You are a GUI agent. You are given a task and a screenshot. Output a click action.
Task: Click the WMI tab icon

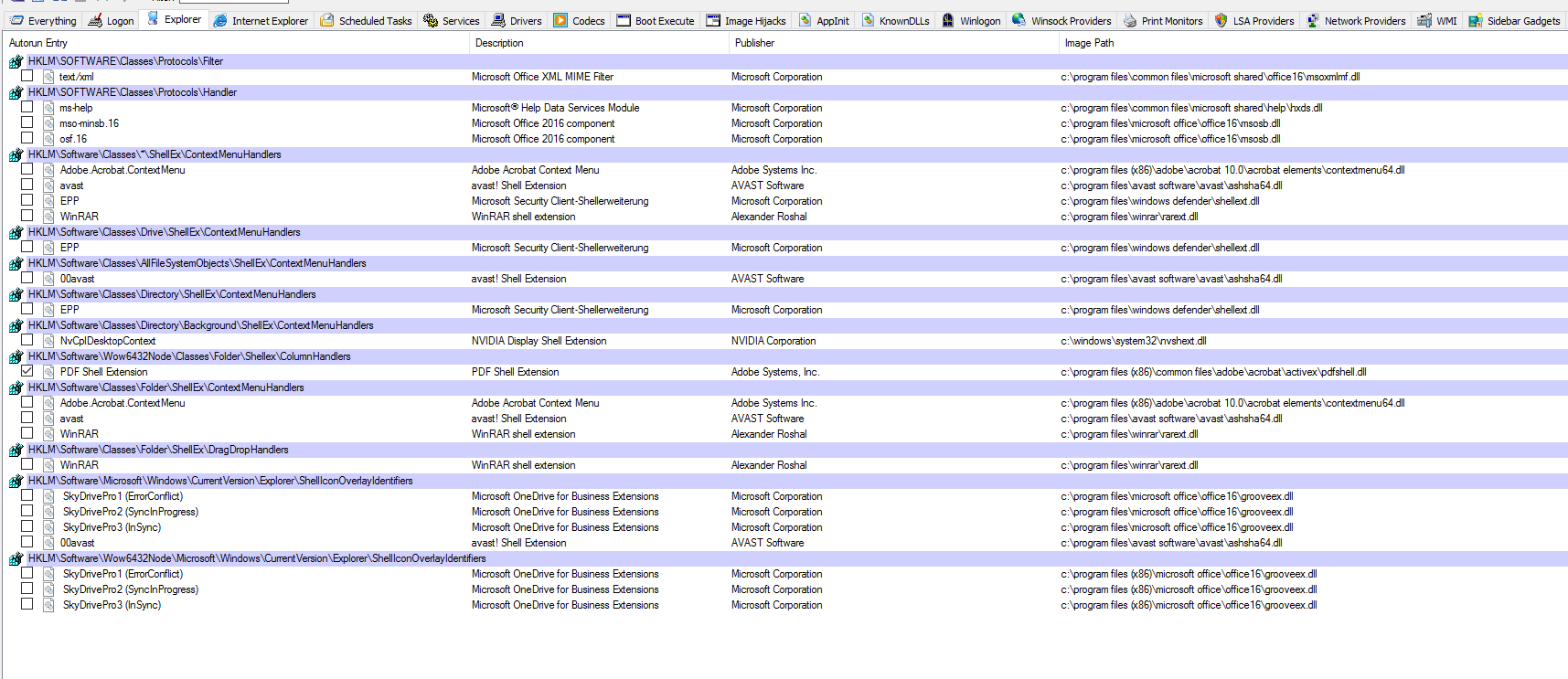coord(1424,20)
